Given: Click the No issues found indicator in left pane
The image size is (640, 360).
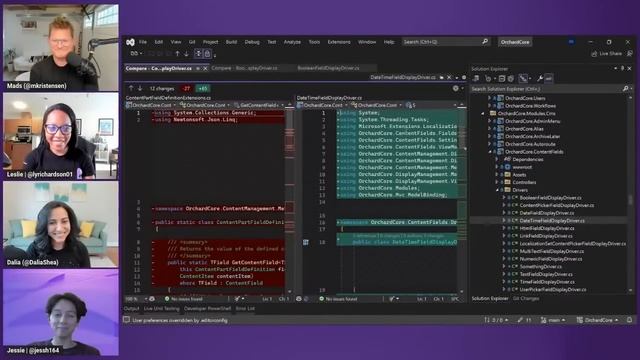Looking at the screenshot, I should pyautogui.click(x=184, y=299).
